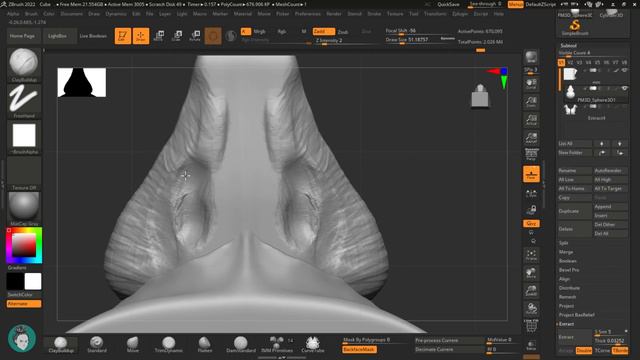The image size is (640, 360).
Task: Expand the Remesh section
Action: [567, 297]
